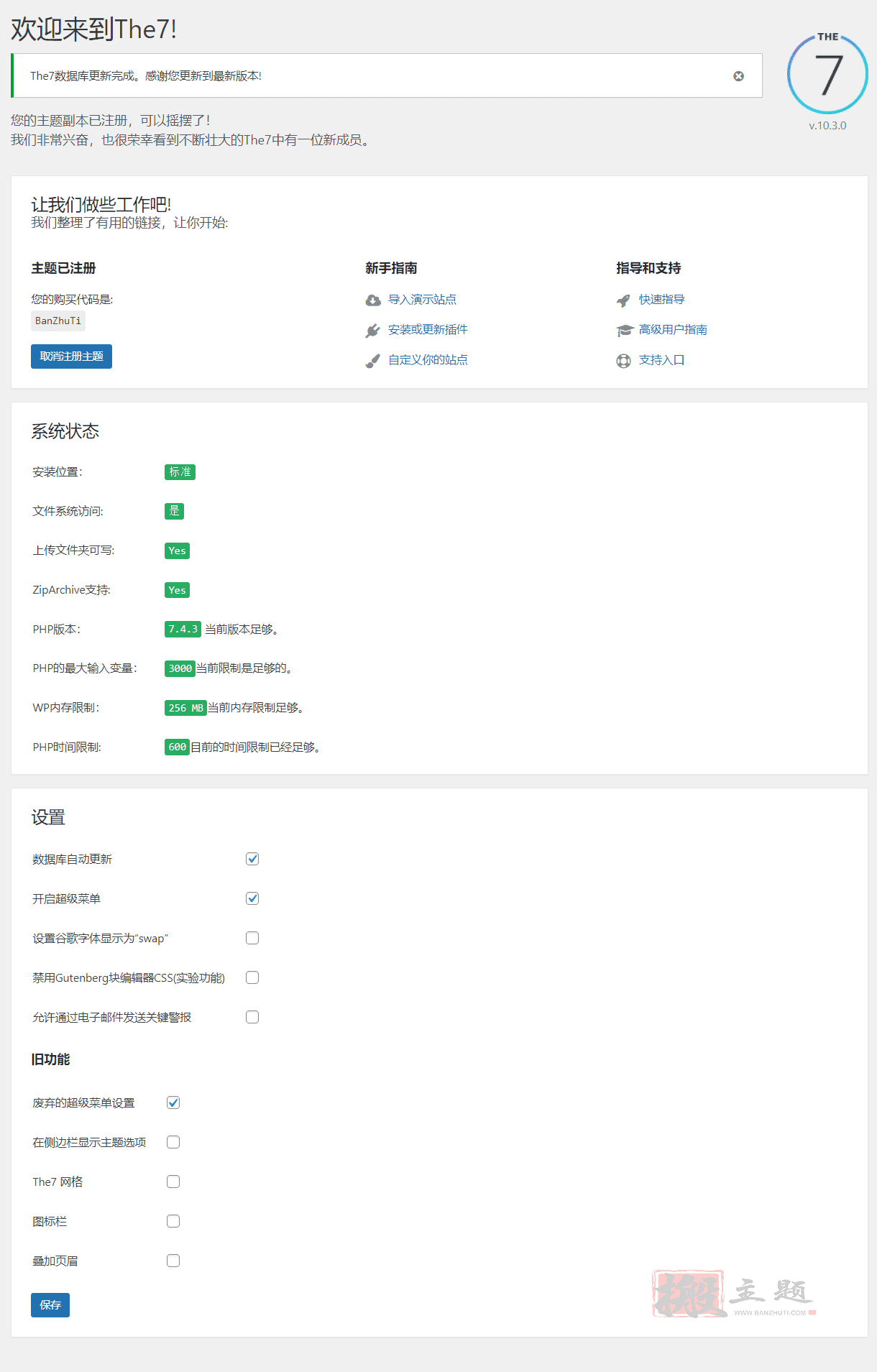
Task: Click the rocket icon beside 快速指导
Action: (x=623, y=300)
